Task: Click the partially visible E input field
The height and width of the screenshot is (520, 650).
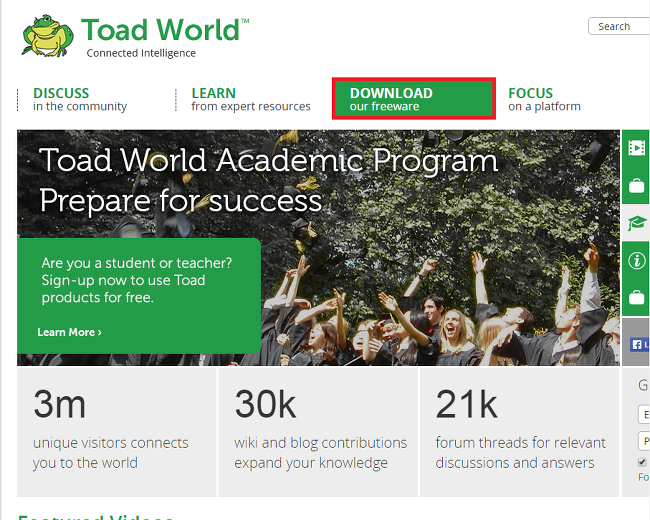Action: (644, 414)
